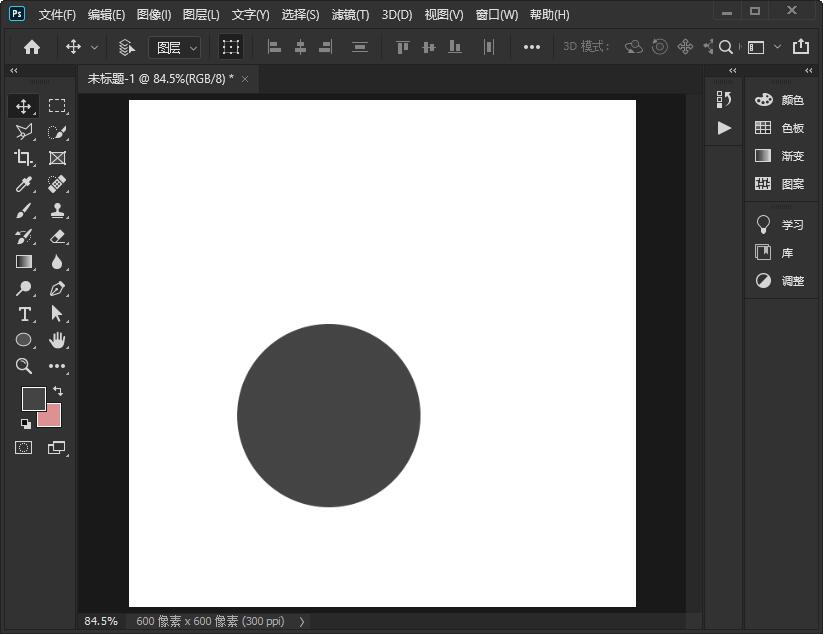The height and width of the screenshot is (634, 823).
Task: Select the Eyedropper tool
Action: pyautogui.click(x=23, y=184)
